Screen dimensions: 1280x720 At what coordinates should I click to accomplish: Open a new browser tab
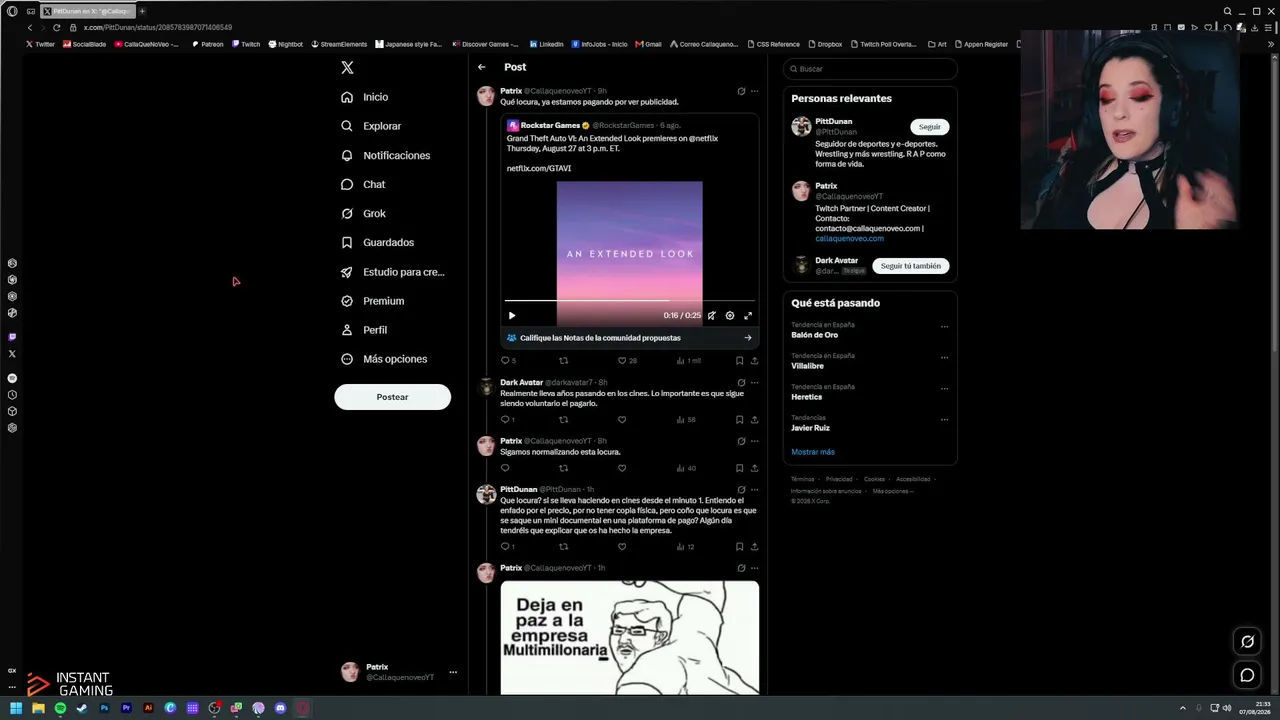coord(142,11)
